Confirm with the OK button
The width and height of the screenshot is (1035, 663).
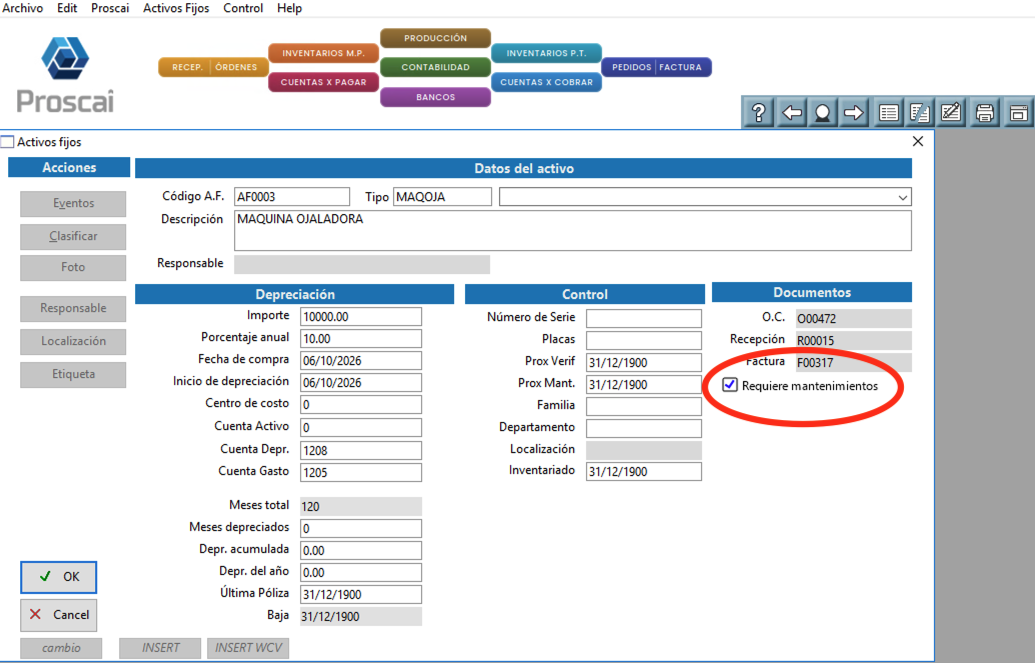click(x=59, y=577)
